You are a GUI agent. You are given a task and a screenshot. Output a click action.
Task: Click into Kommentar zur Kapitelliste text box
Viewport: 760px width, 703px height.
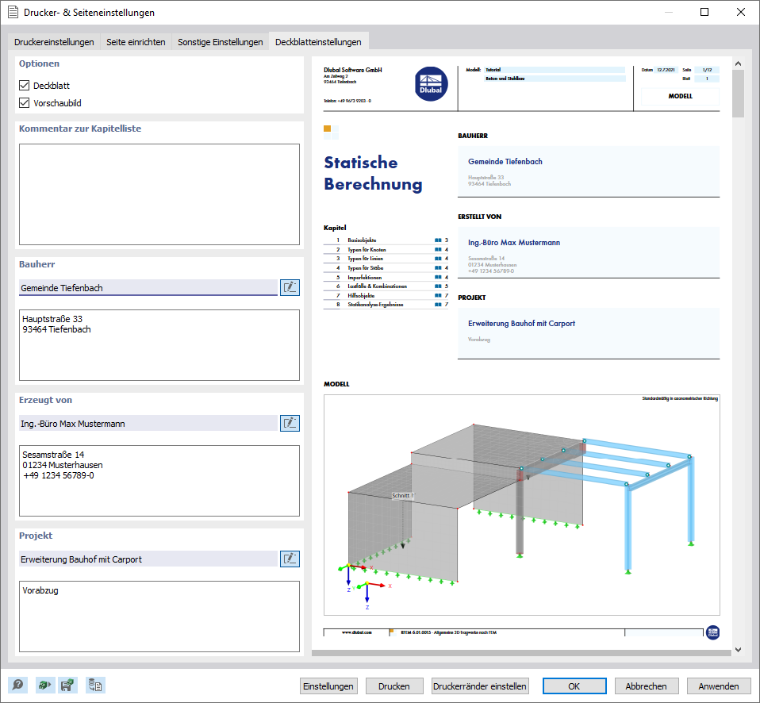159,194
